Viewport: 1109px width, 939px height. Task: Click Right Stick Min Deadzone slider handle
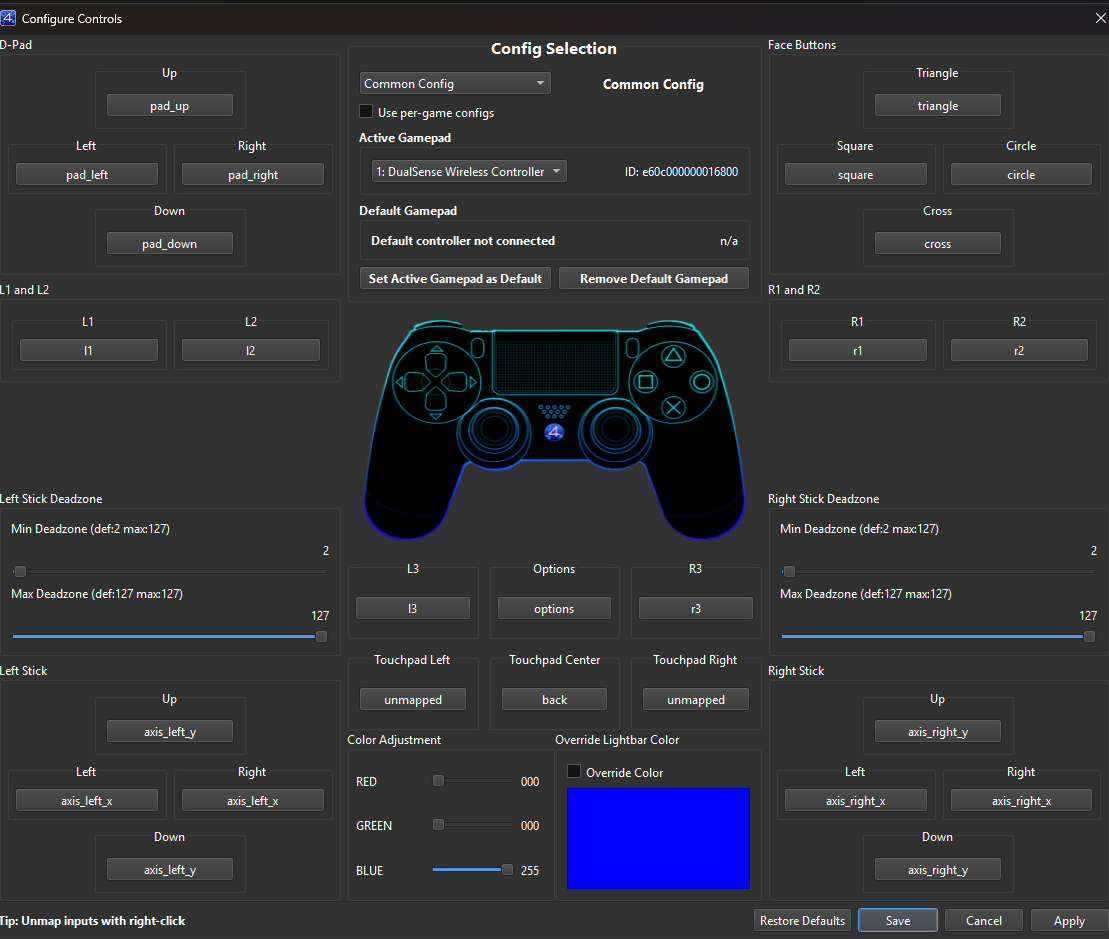(789, 571)
